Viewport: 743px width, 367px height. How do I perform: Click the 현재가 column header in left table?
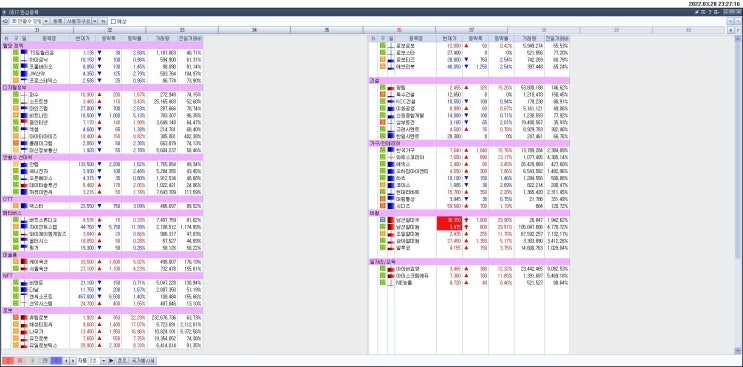(82, 38)
